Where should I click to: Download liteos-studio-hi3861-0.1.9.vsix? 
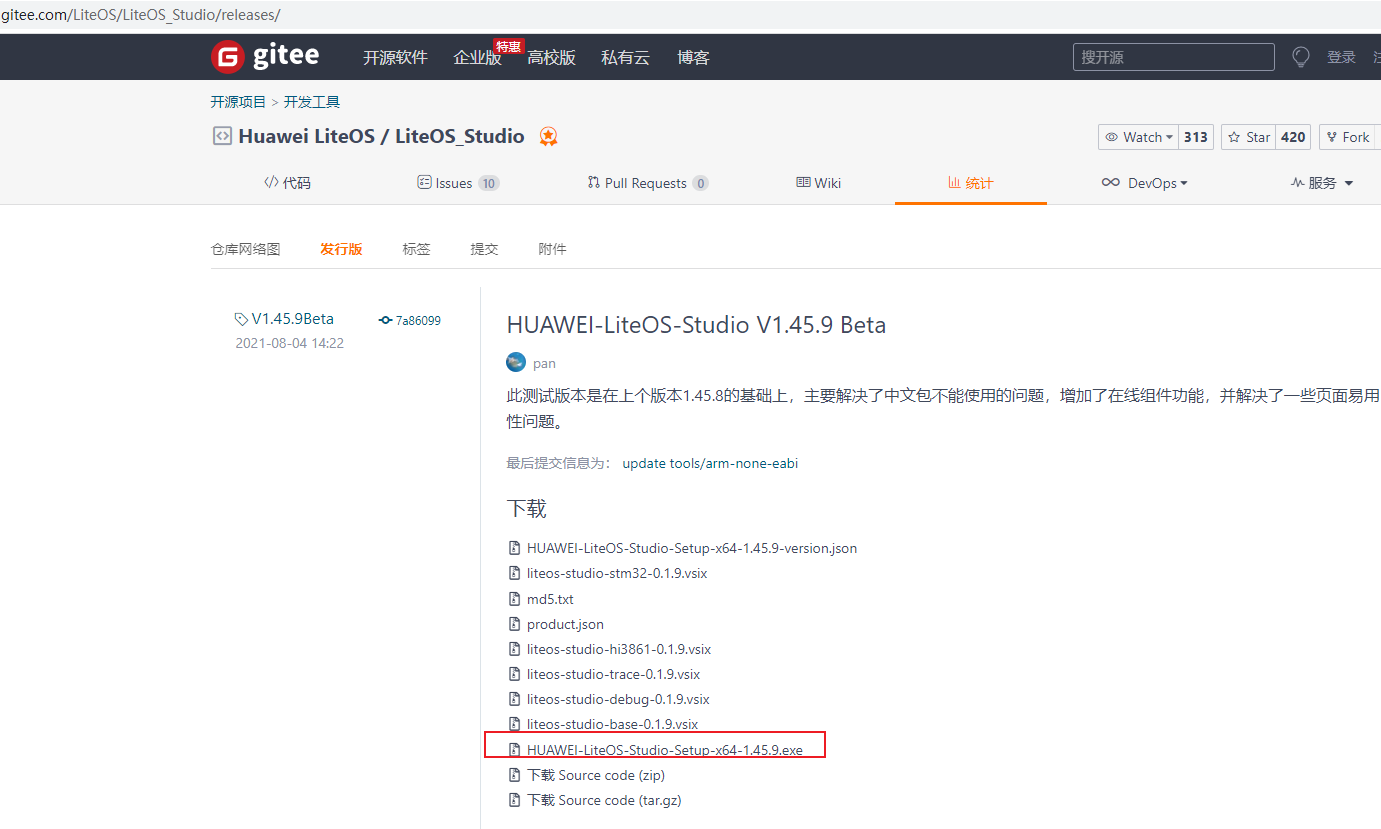click(x=619, y=649)
